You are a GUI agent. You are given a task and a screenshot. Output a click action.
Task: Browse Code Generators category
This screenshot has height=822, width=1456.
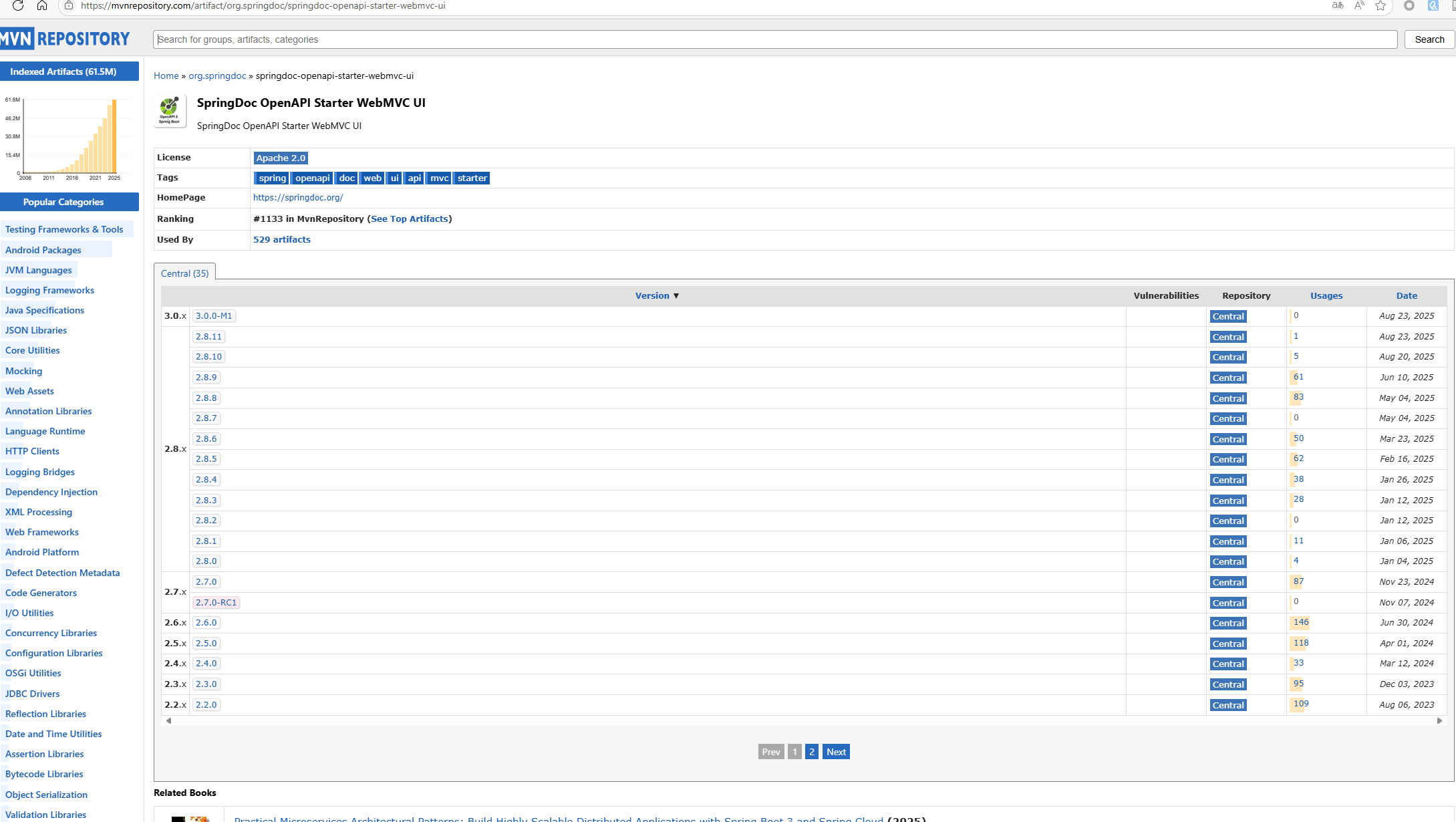(41, 593)
